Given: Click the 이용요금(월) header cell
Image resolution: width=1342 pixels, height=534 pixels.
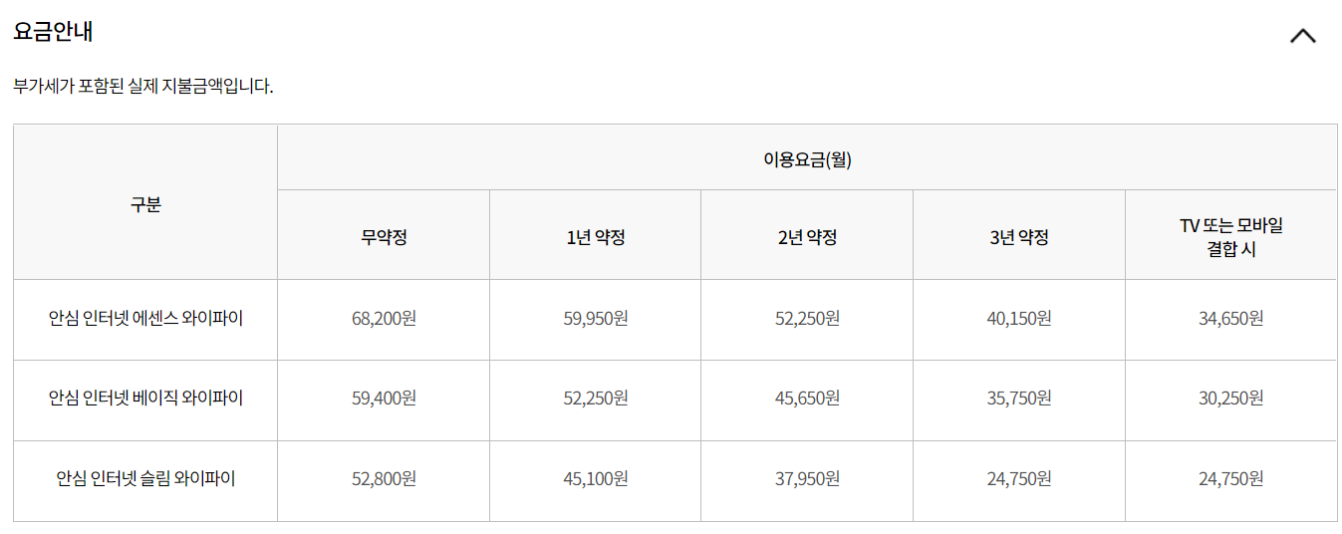Looking at the screenshot, I should (x=807, y=160).
